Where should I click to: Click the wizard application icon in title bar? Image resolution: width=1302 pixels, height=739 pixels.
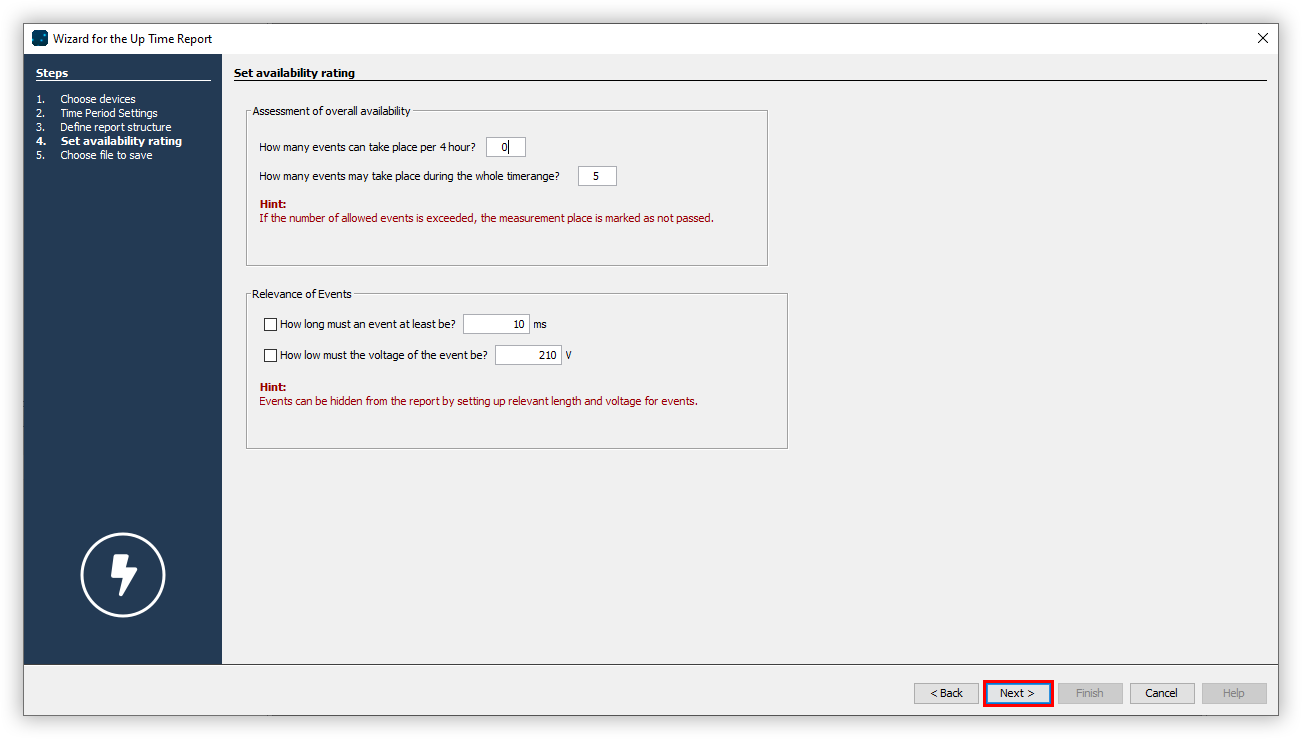(39, 38)
